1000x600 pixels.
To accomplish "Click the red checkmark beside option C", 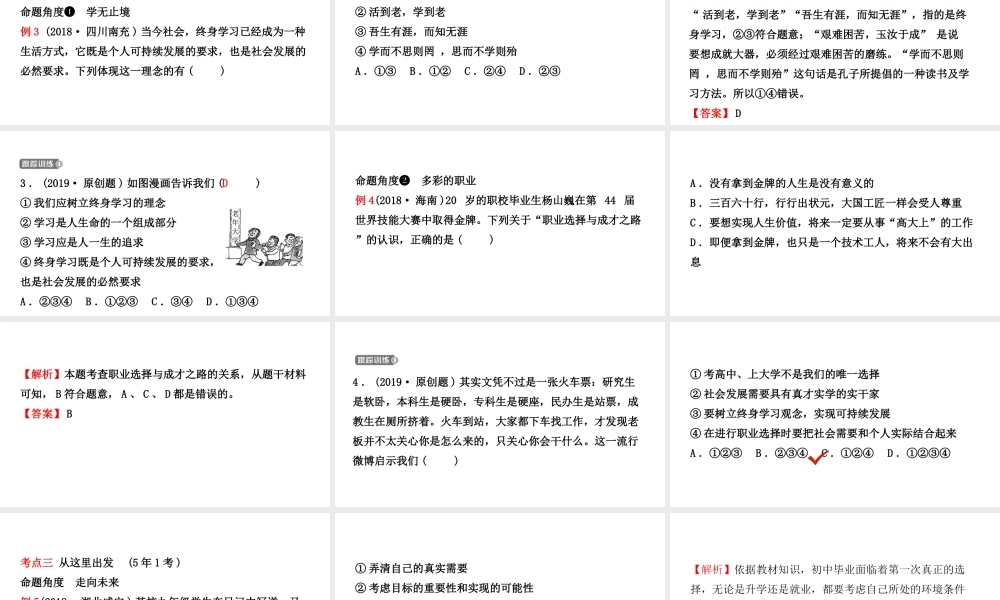I will coord(816,457).
